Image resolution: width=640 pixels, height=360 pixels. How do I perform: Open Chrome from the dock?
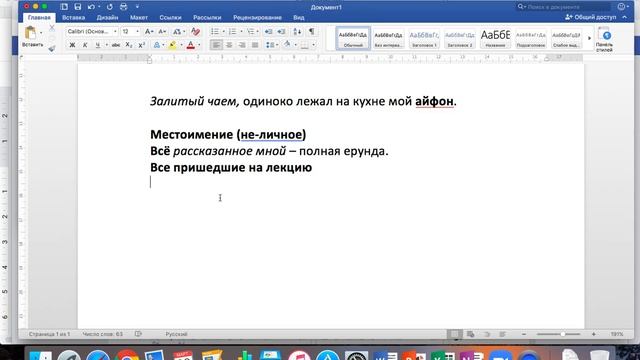[127, 355]
